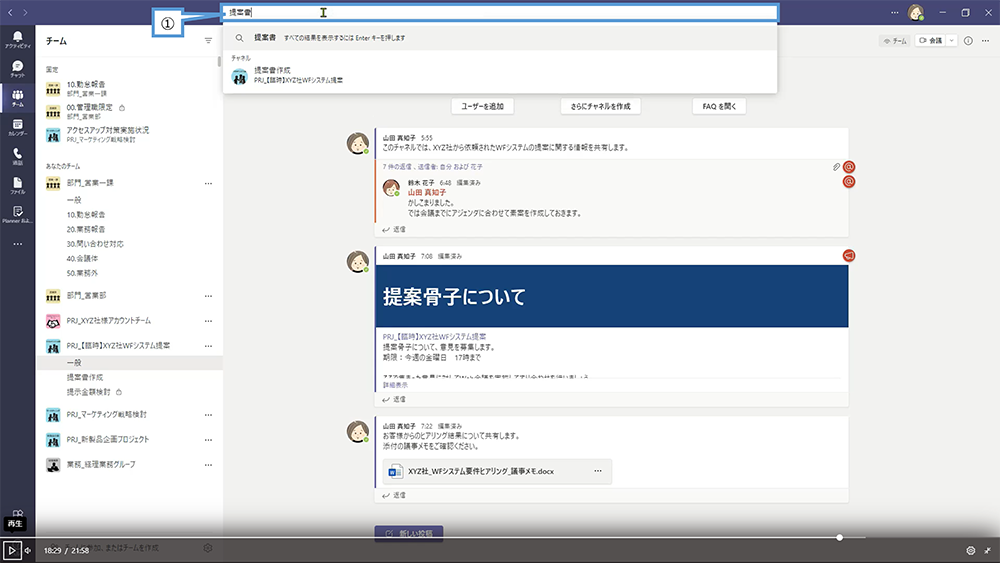Click the ユーザーを追加 button
The width and height of the screenshot is (1000, 563).
click(482, 106)
